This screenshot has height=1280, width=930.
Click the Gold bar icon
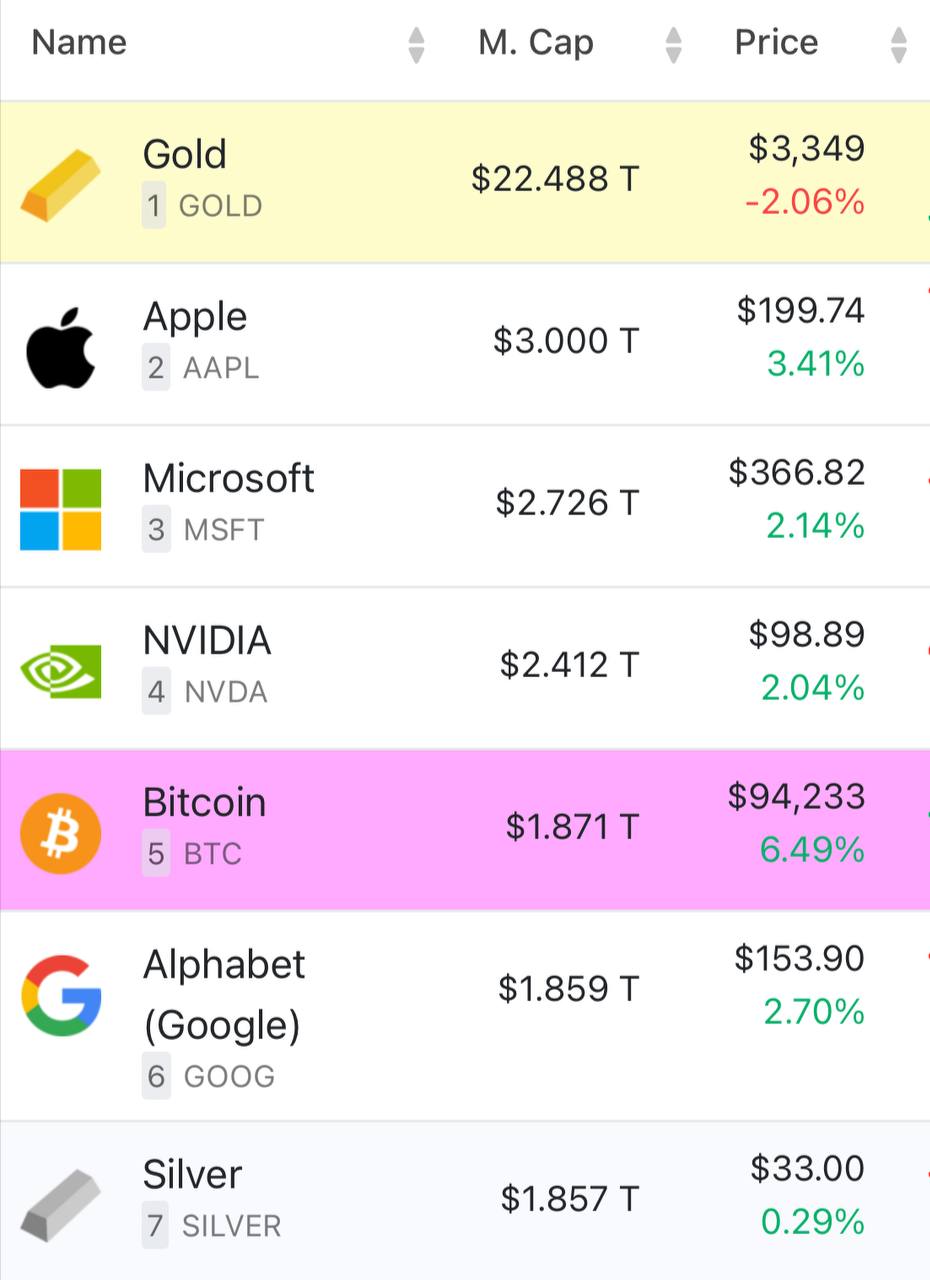click(x=61, y=184)
